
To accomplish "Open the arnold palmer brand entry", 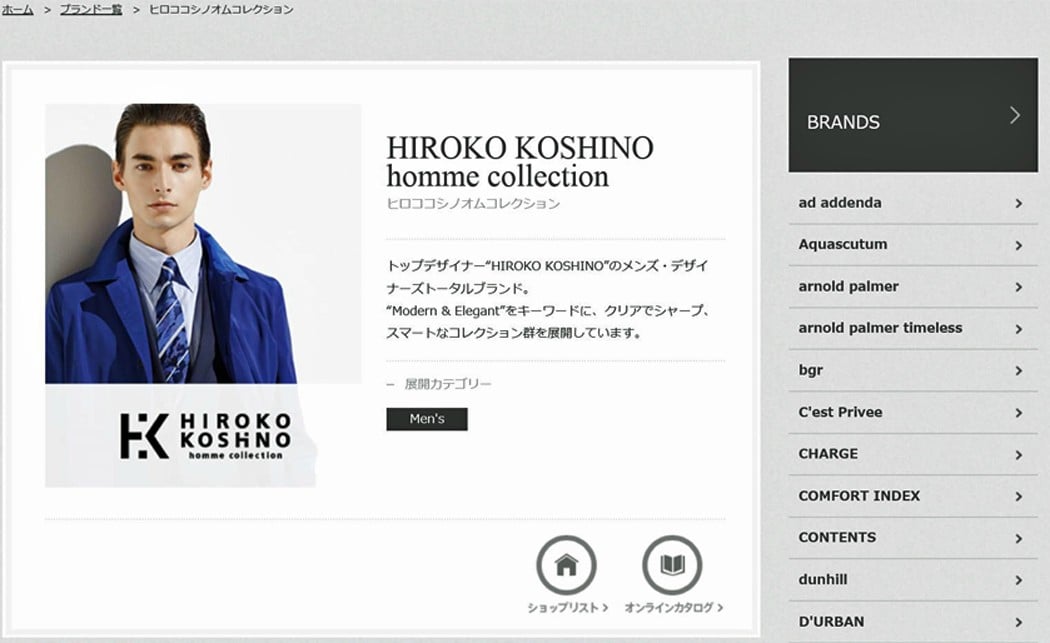I will point(913,287).
